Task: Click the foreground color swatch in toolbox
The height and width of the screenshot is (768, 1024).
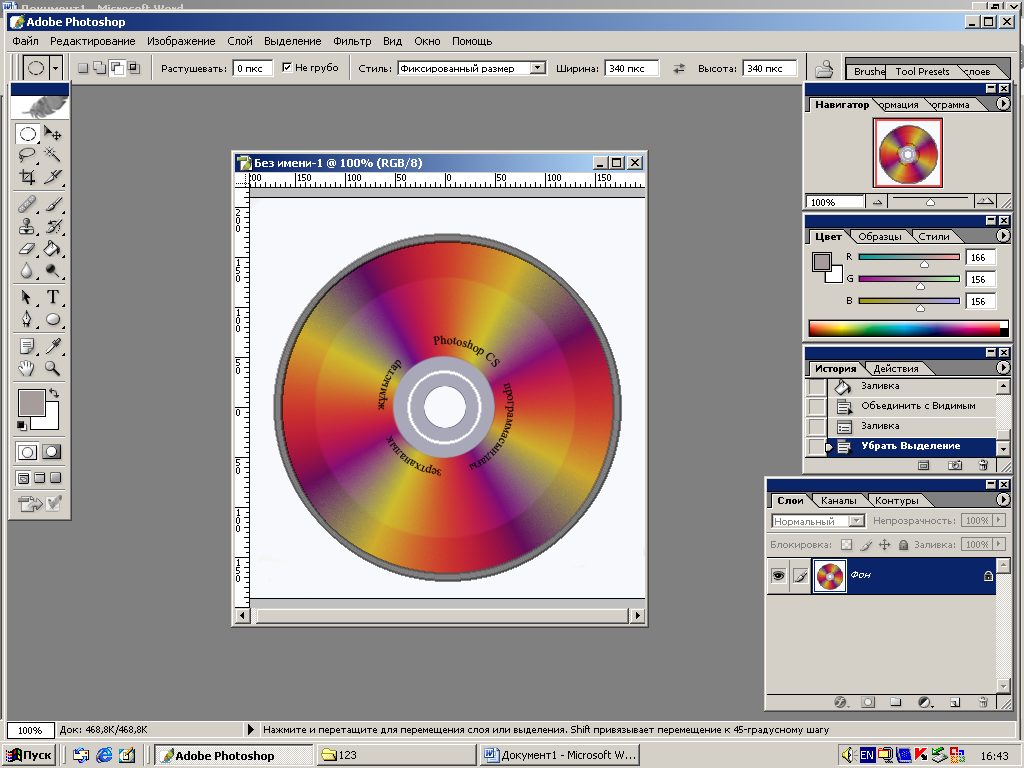Action: pos(31,402)
